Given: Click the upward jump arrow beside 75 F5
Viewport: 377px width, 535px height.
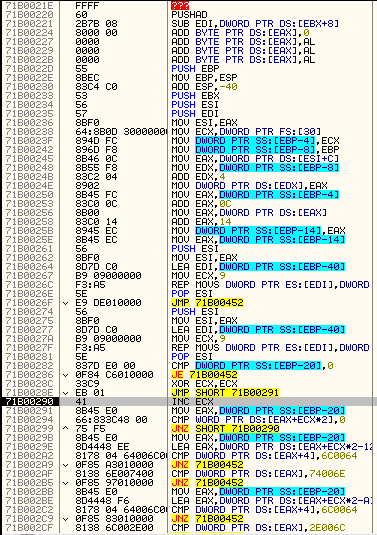Looking at the screenshot, I should 66,429.
